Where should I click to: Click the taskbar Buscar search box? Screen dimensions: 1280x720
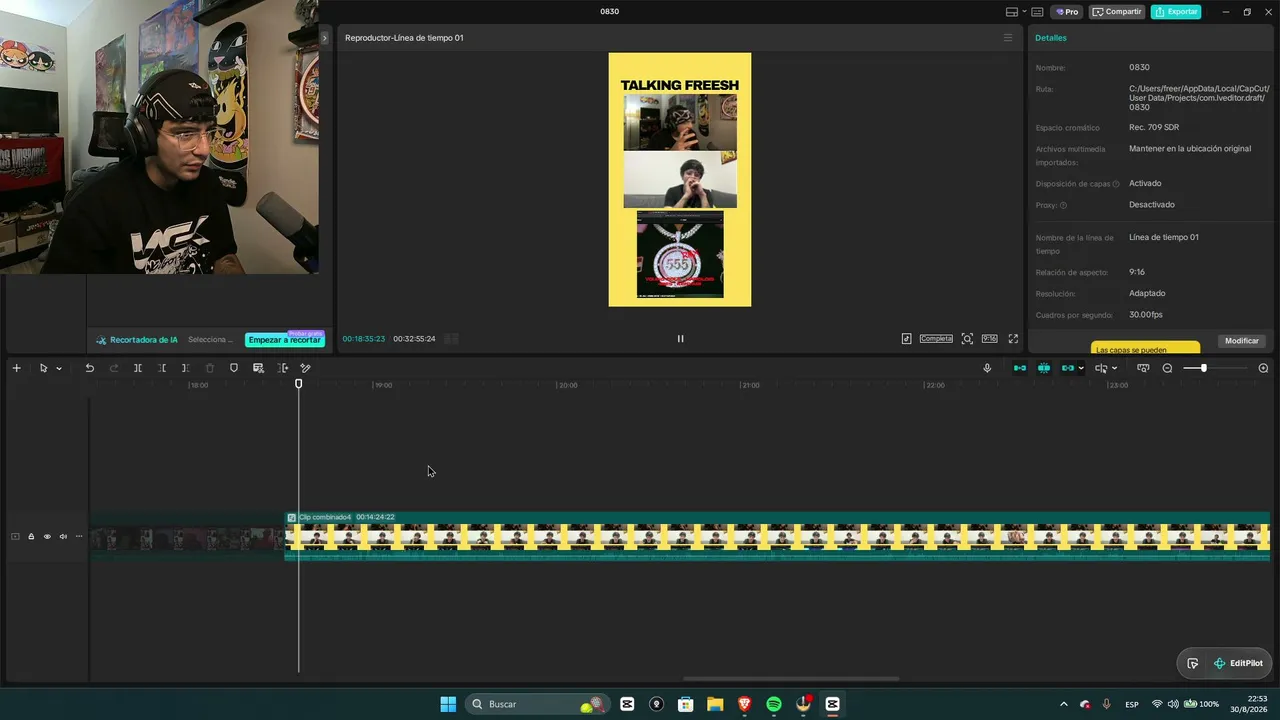(539, 704)
